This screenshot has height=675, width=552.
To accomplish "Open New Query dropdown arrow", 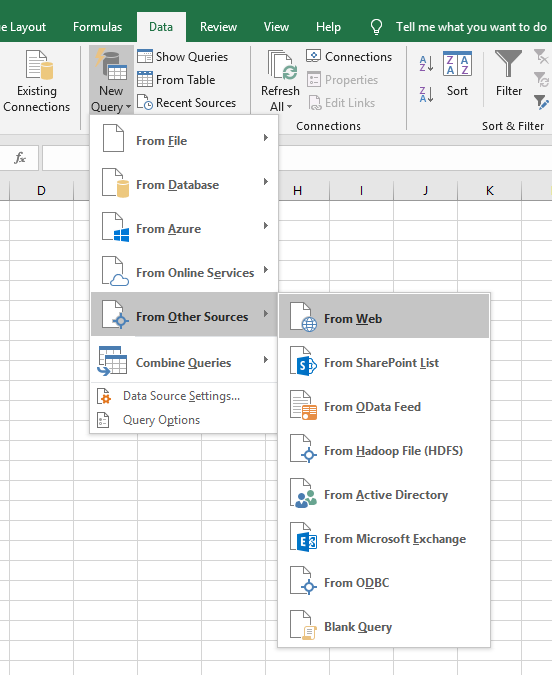I will pos(128,106).
